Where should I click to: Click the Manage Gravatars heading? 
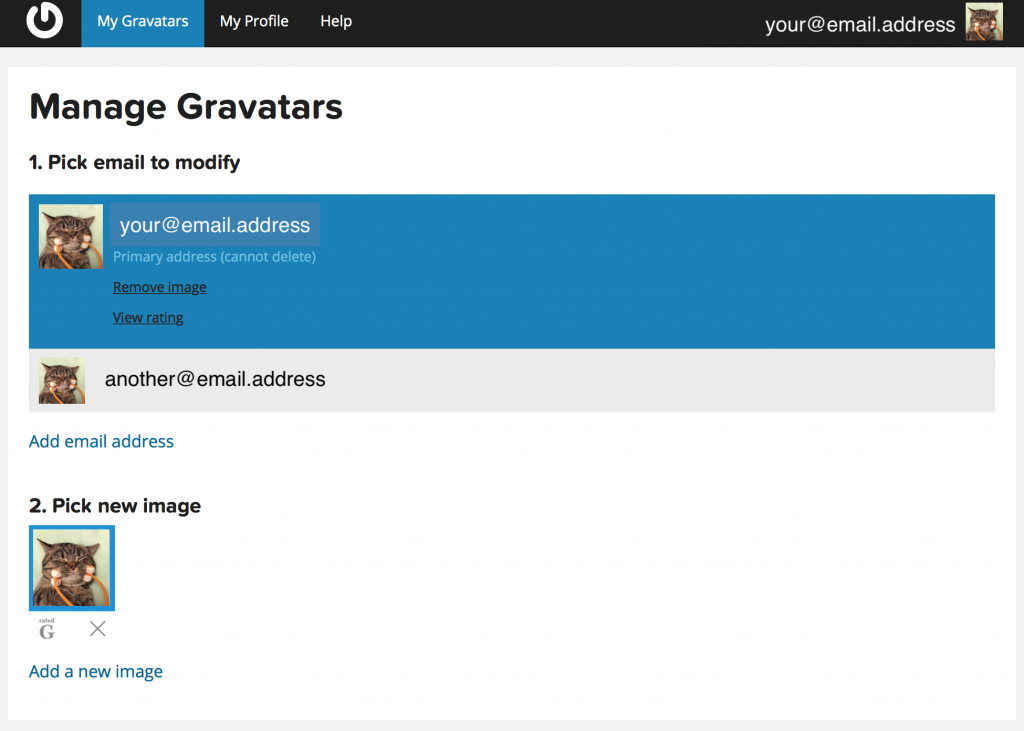186,107
